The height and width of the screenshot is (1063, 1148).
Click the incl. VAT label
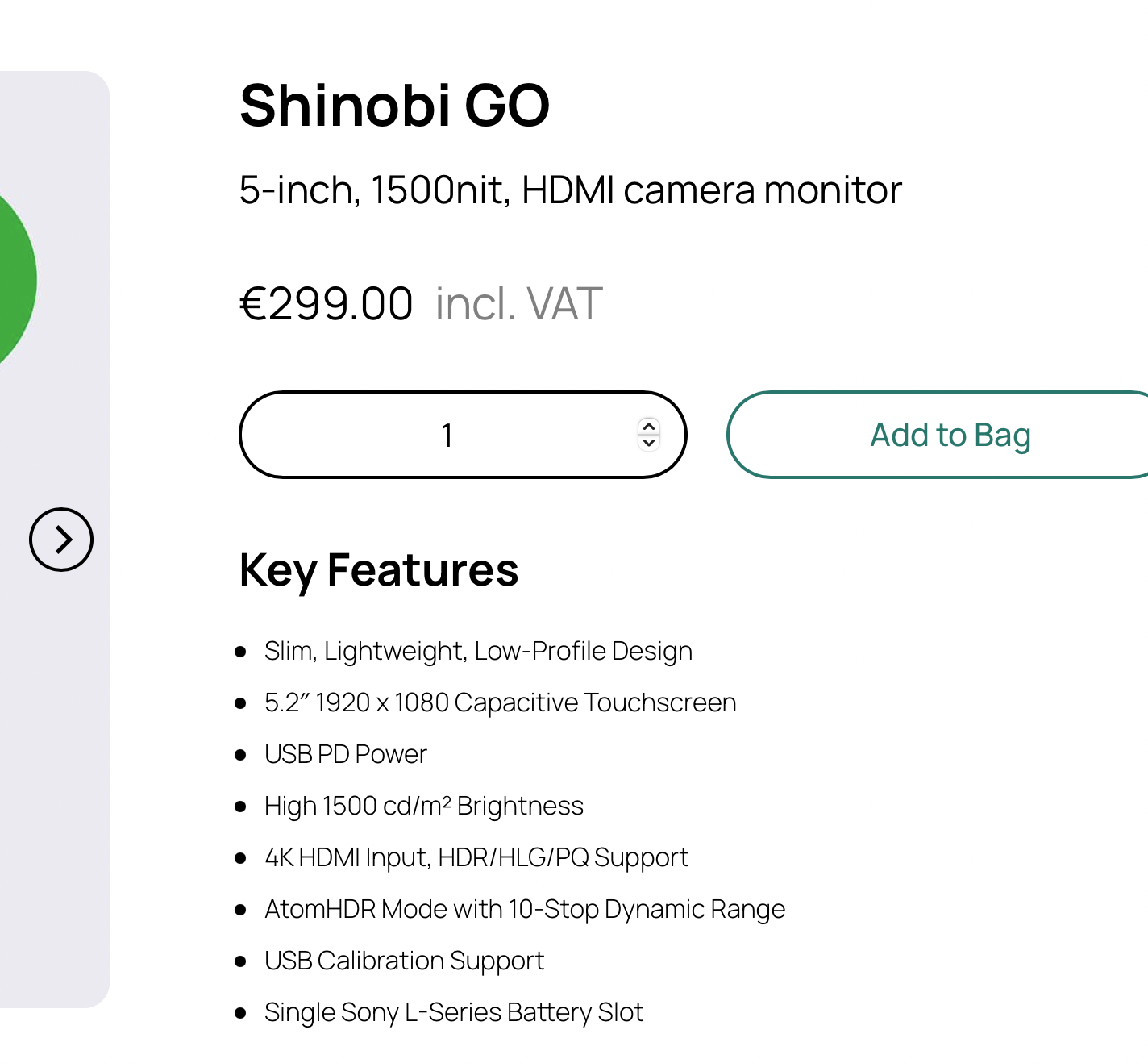[x=519, y=304]
